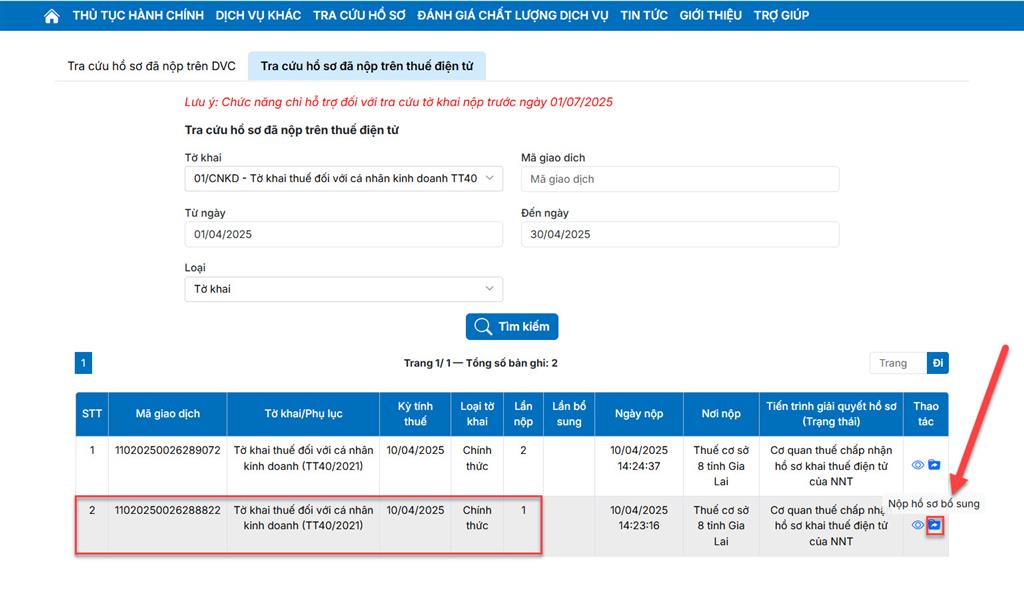
Task: Open 'THỦ TỤC HÀNH CHÍNH' menu
Action: tap(138, 16)
